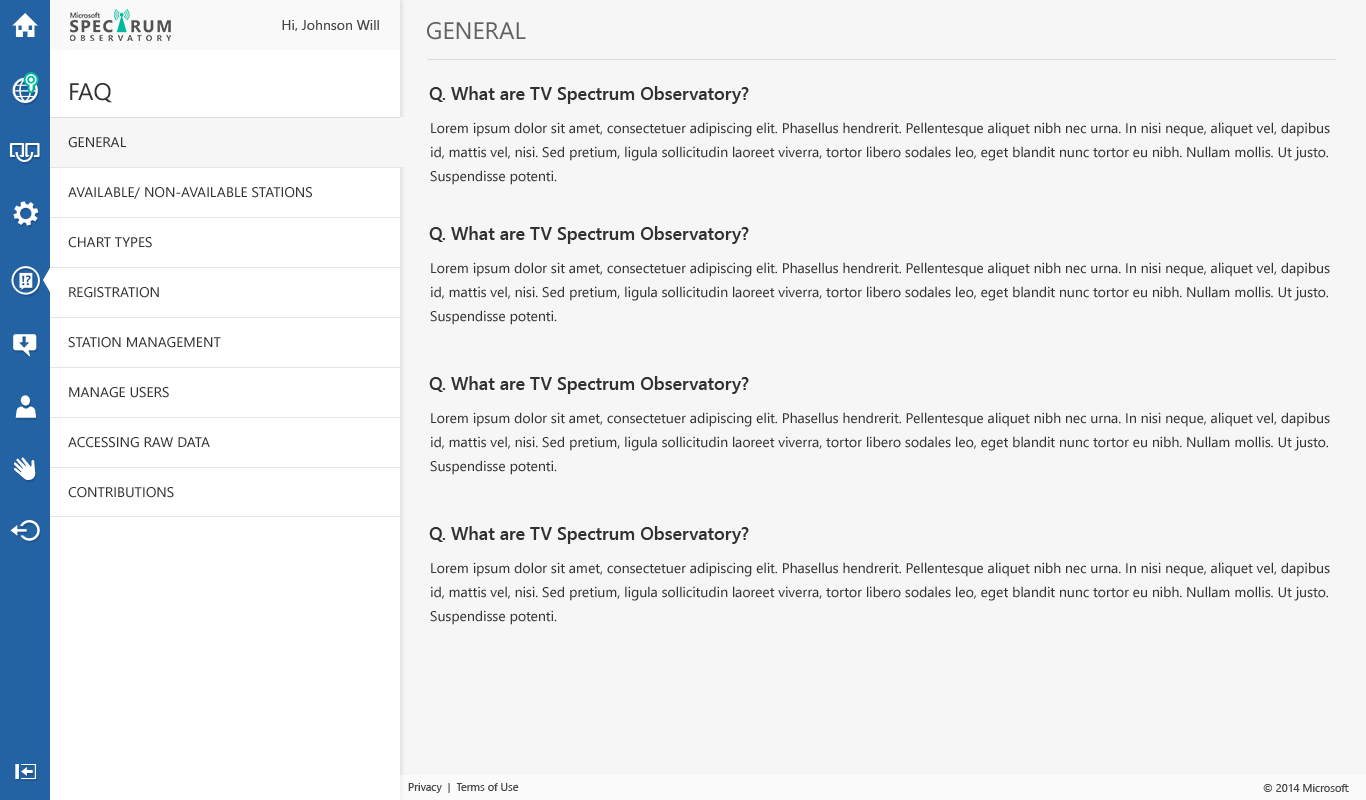
Task: Open the Terms of Use link
Action: 487,787
